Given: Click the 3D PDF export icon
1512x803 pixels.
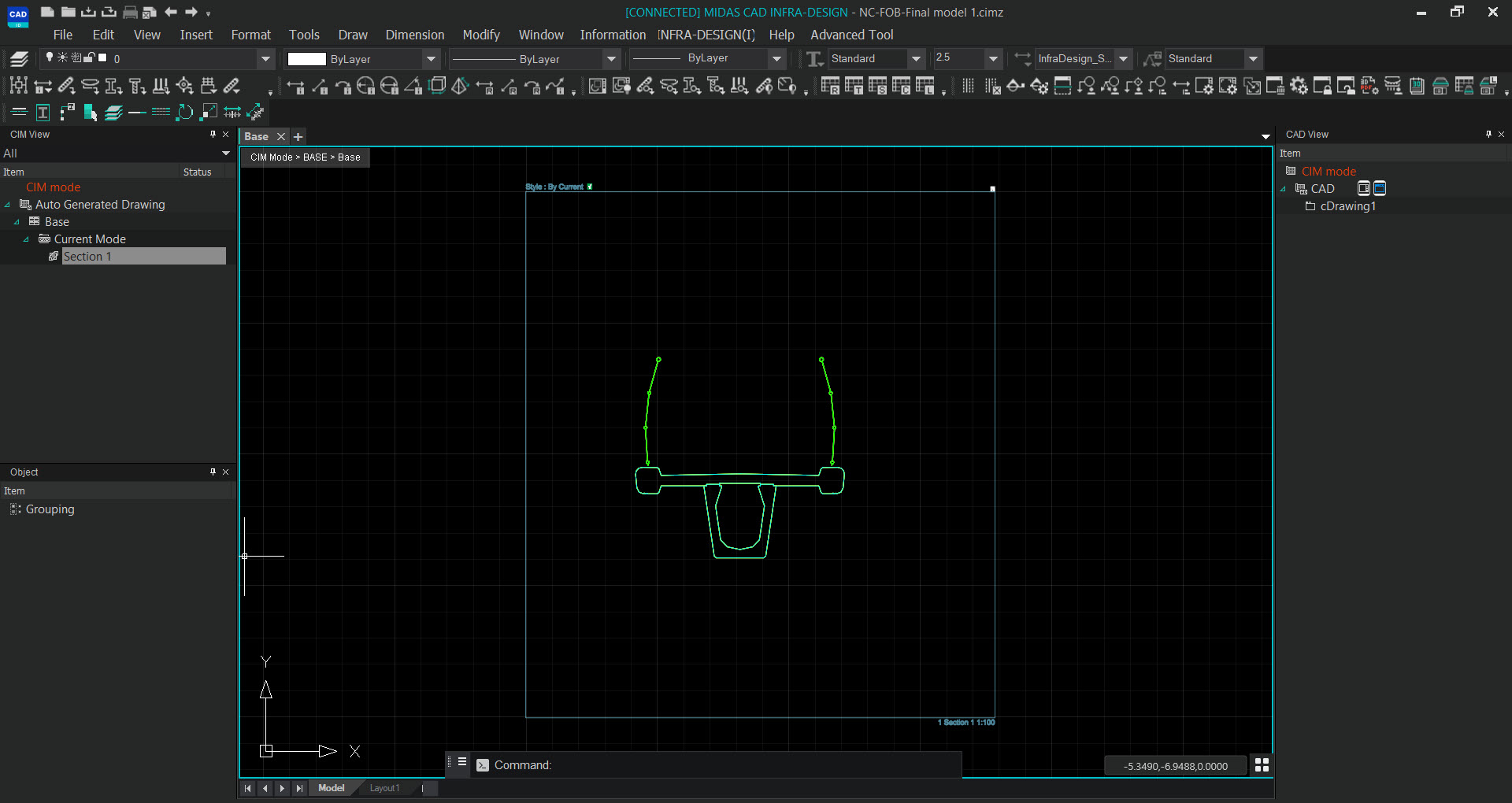Looking at the screenshot, I should 1369,86.
